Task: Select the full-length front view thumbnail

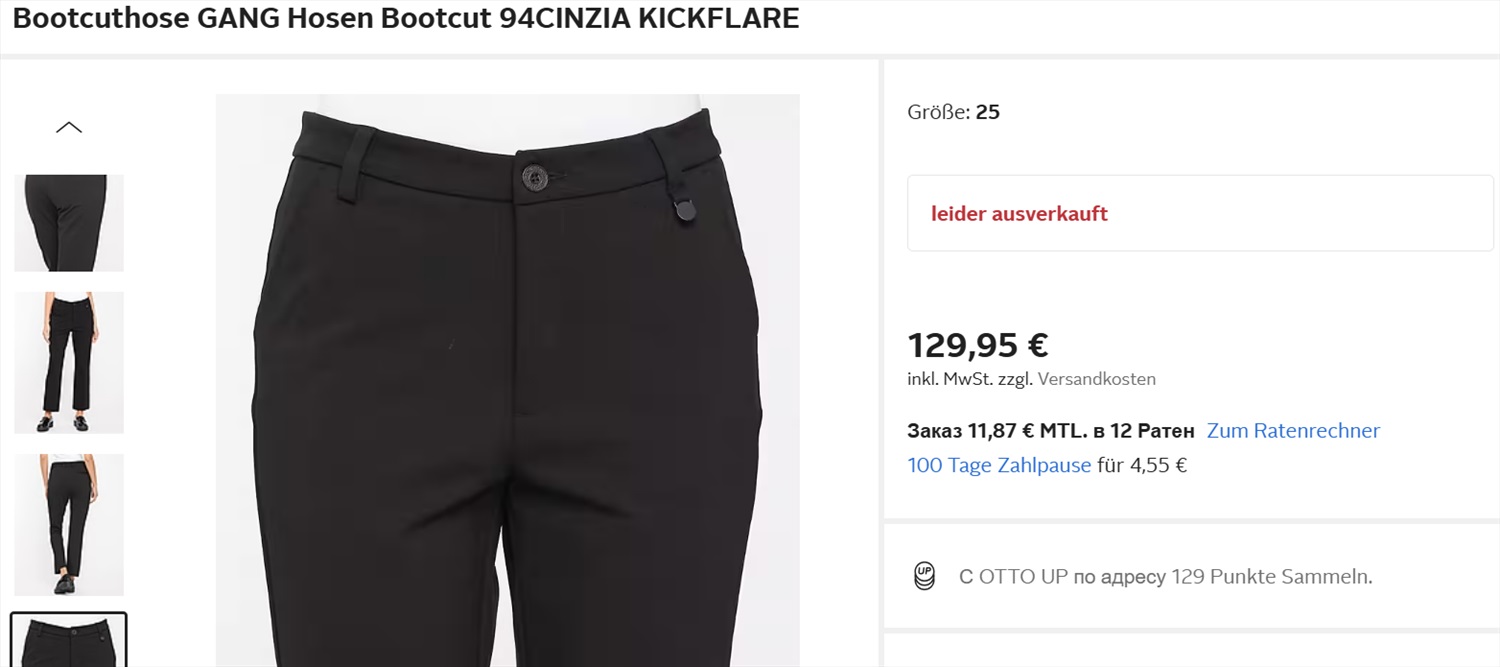Action: [69, 362]
